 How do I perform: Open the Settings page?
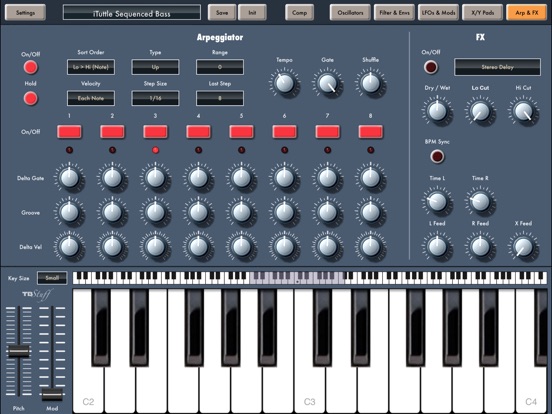point(25,13)
